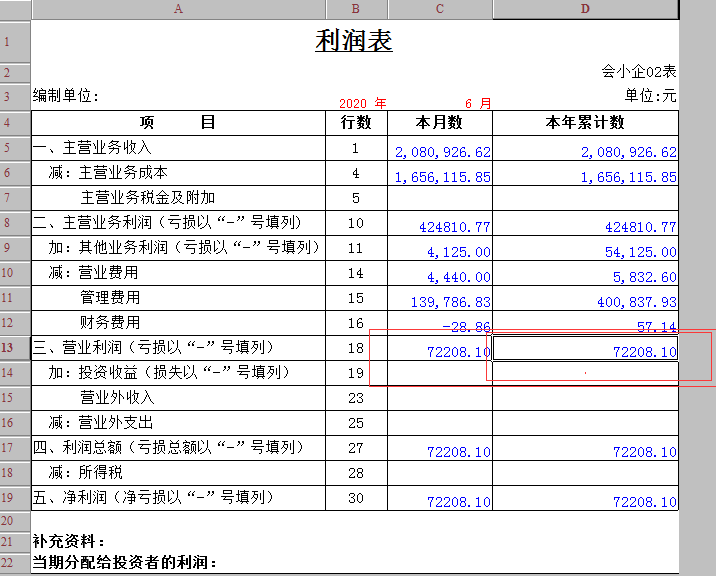Select the 四、利润总额 cell
The image size is (716, 576).
point(178,448)
